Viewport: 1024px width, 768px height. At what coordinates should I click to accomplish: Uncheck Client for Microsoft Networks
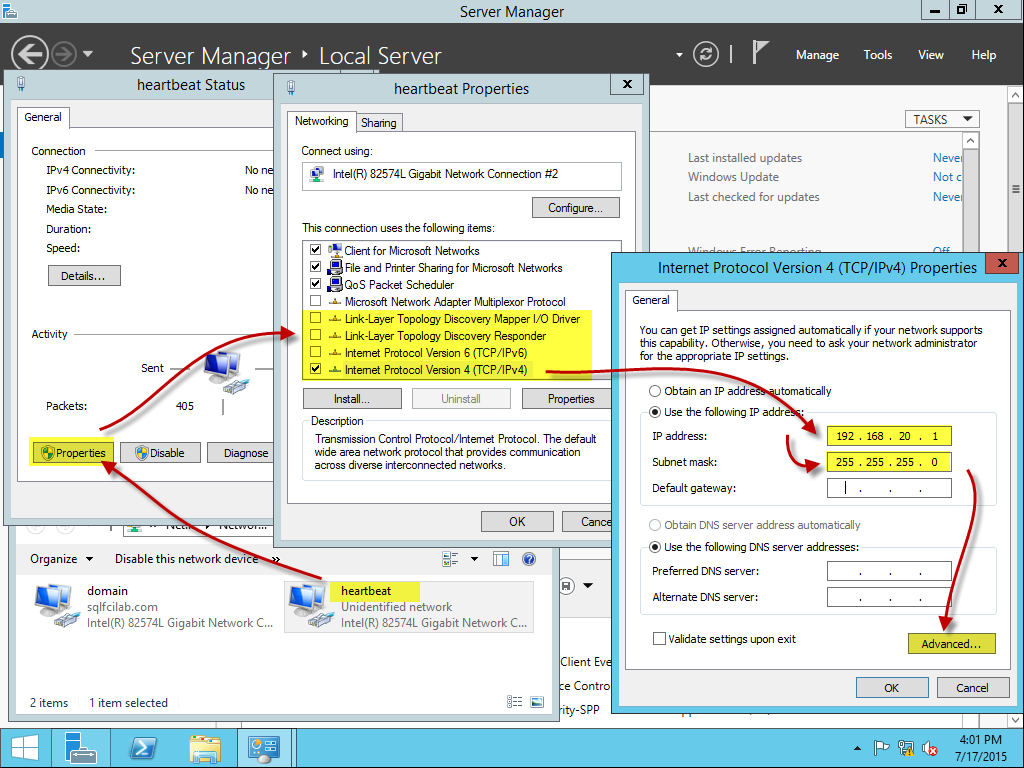coord(315,250)
